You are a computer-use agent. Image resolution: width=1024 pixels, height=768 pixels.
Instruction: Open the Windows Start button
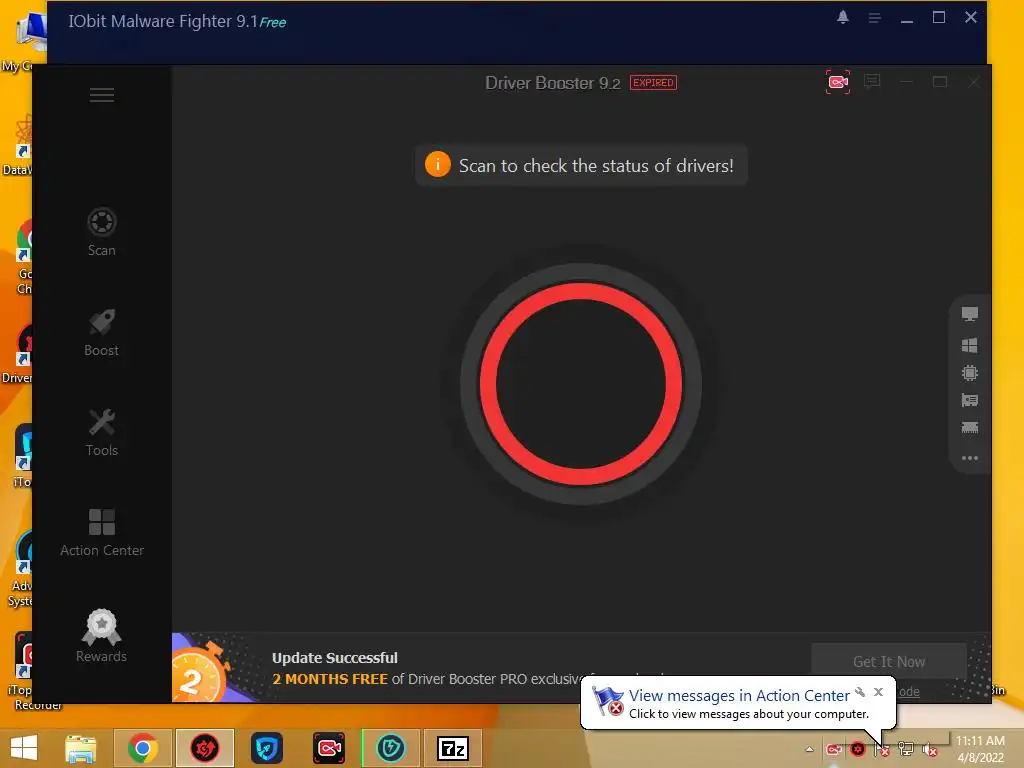coord(24,748)
